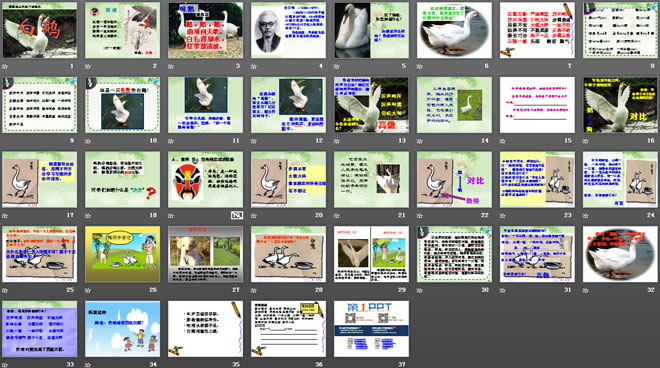660x368 pixels.
Task: Select slide 2 thumbnail
Action: 122,30
